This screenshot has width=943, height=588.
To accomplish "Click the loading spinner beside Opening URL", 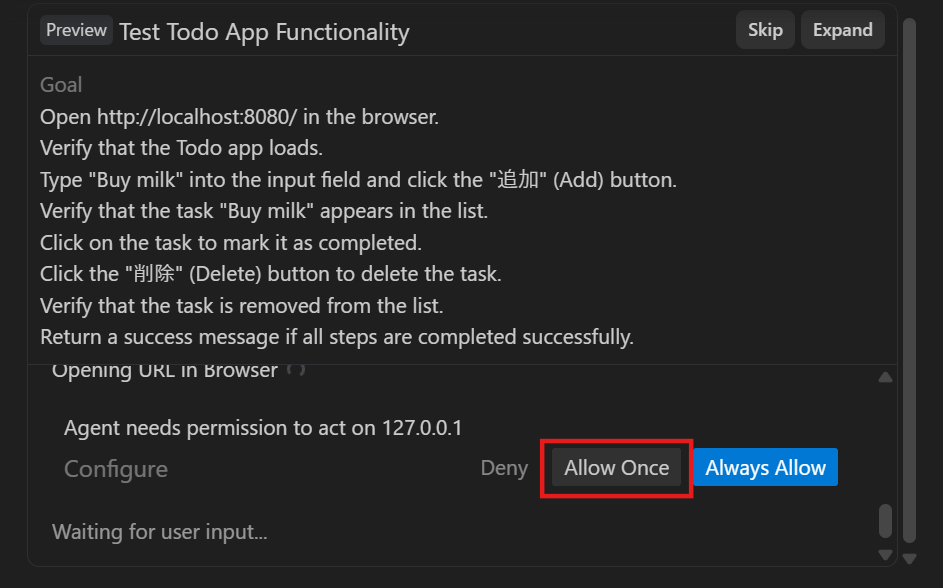I will tap(295, 369).
